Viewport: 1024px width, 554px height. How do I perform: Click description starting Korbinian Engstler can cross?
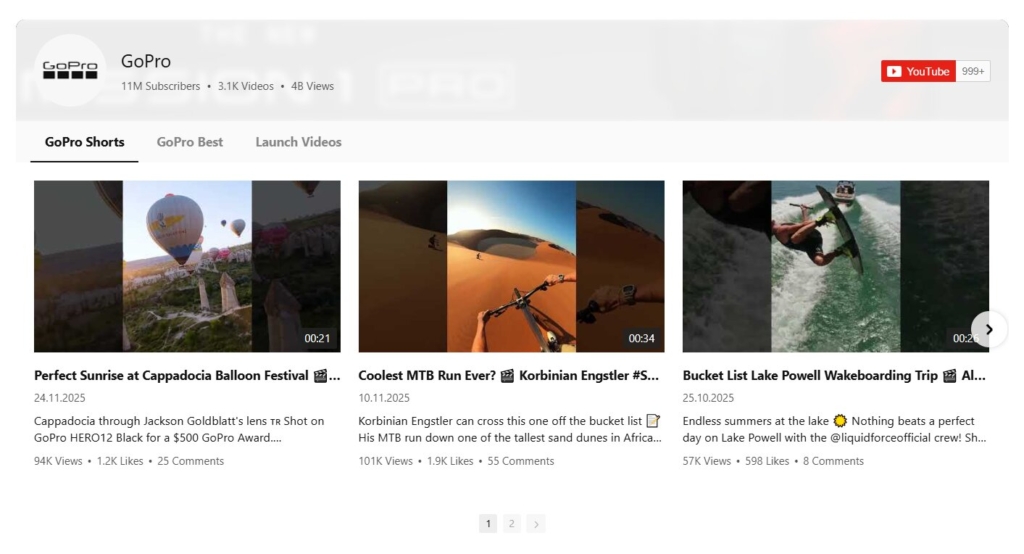pyautogui.click(x=510, y=429)
